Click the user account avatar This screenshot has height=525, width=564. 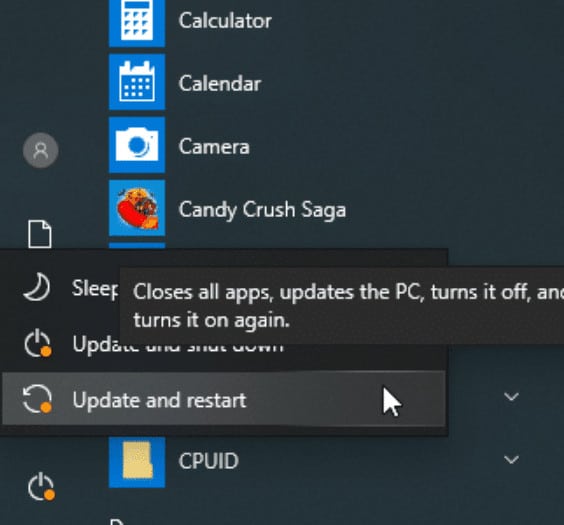click(41, 150)
